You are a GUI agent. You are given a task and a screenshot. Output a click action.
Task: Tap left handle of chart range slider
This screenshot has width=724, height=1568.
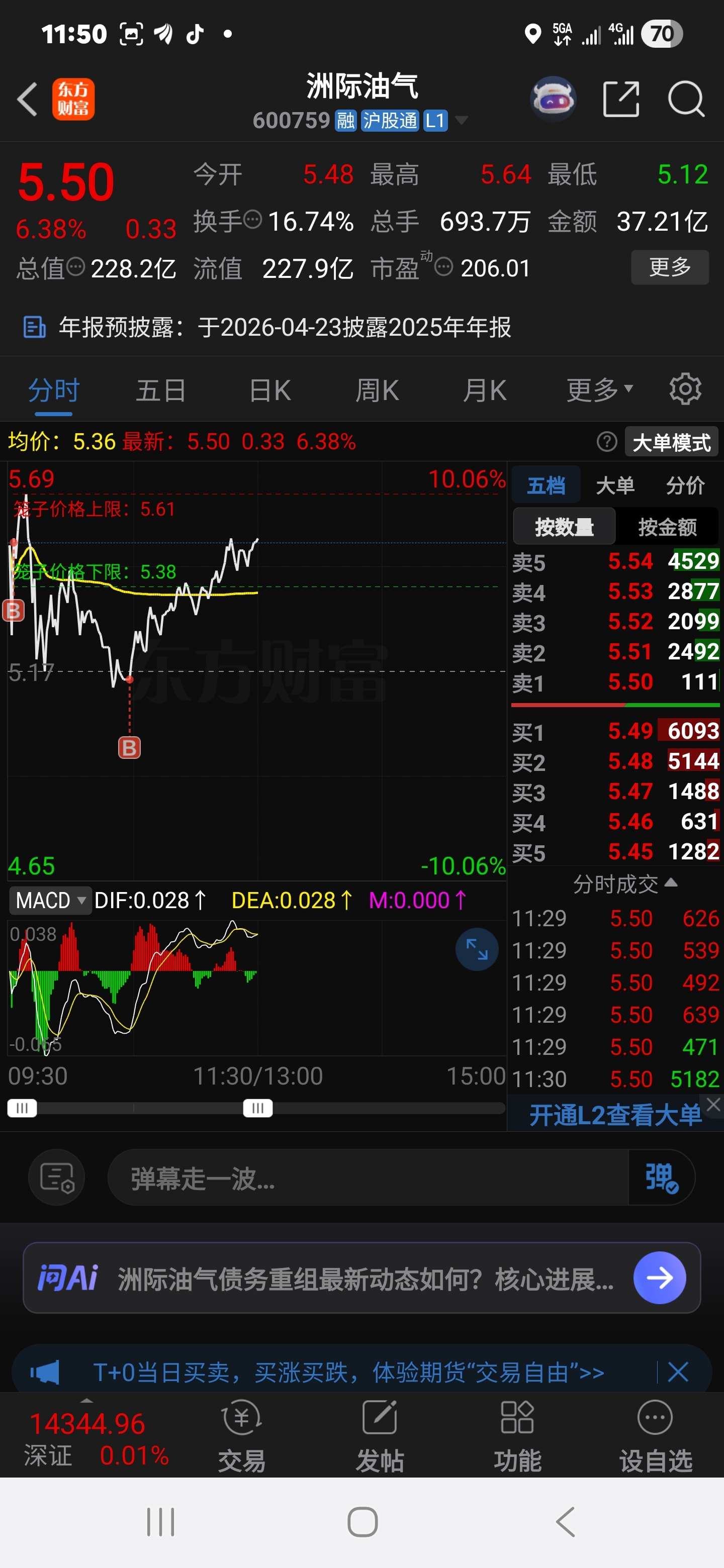click(22, 1108)
